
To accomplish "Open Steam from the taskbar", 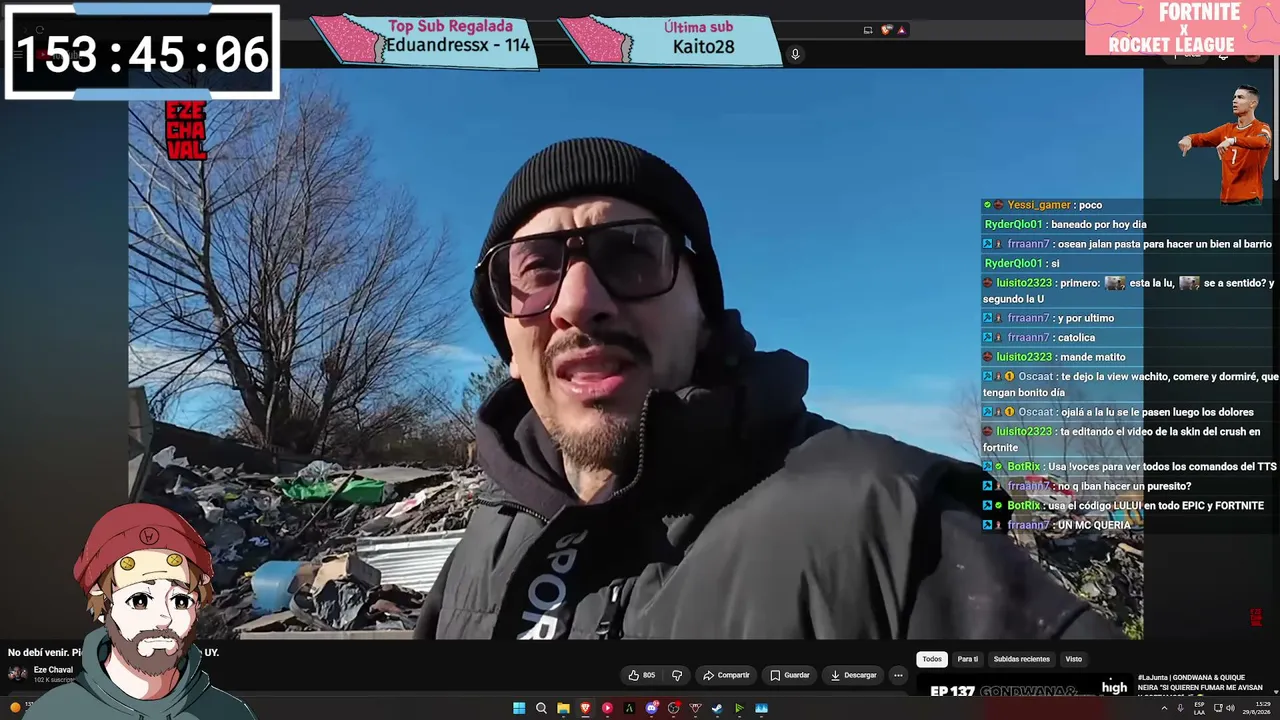I will pos(717,708).
